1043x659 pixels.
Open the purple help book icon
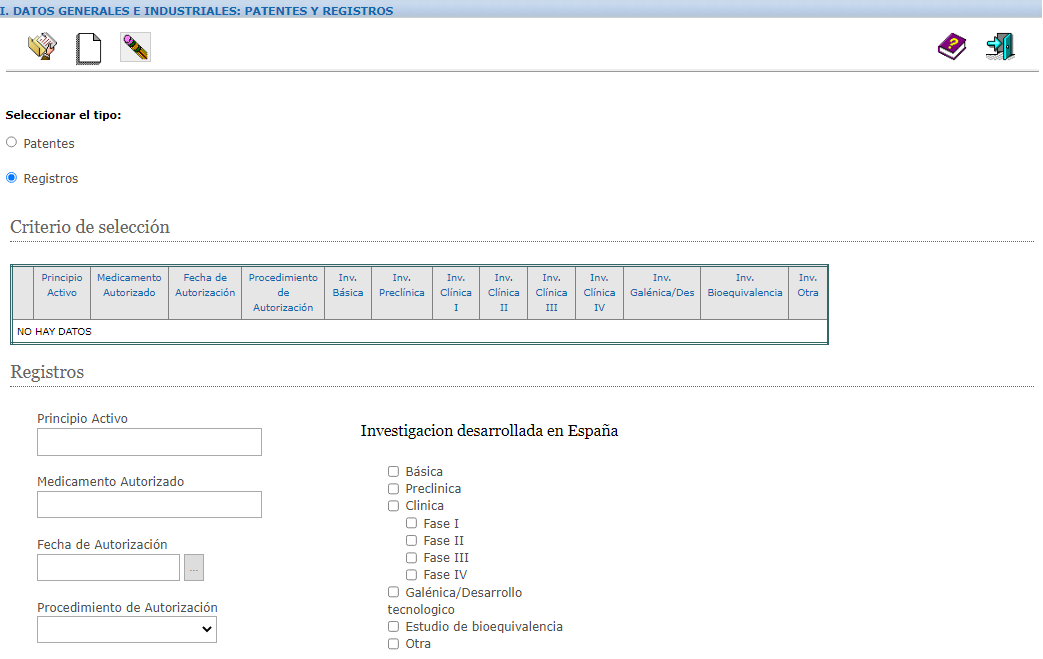point(951,47)
